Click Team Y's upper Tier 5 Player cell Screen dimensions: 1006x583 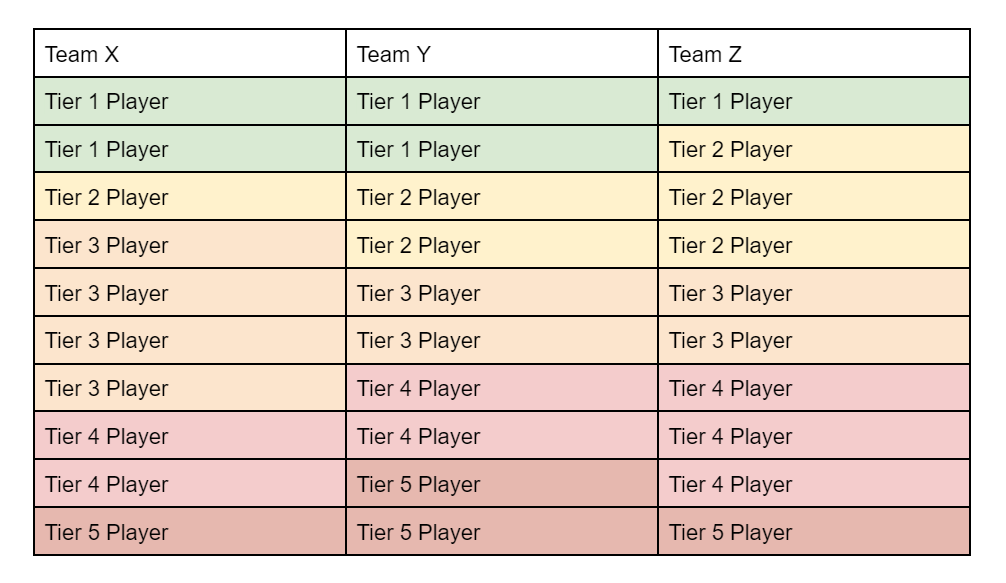click(502, 484)
